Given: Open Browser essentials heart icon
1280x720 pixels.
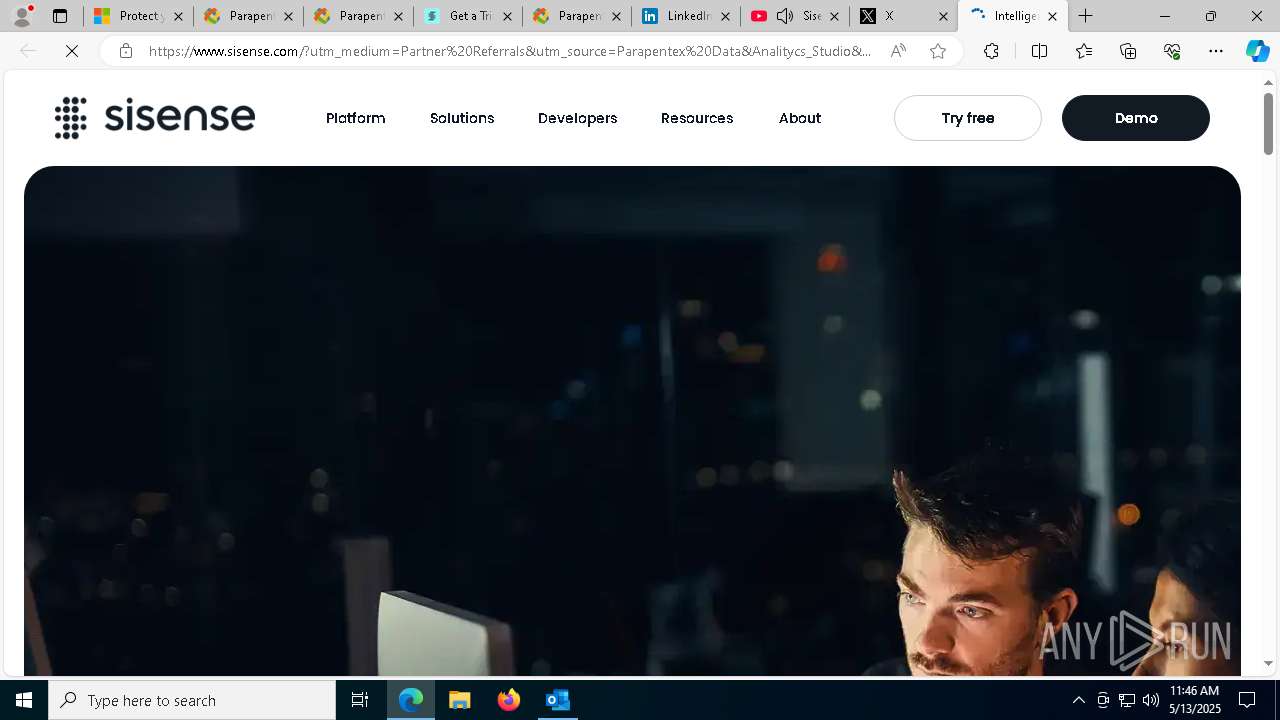Looking at the screenshot, I should click(x=1172, y=51).
